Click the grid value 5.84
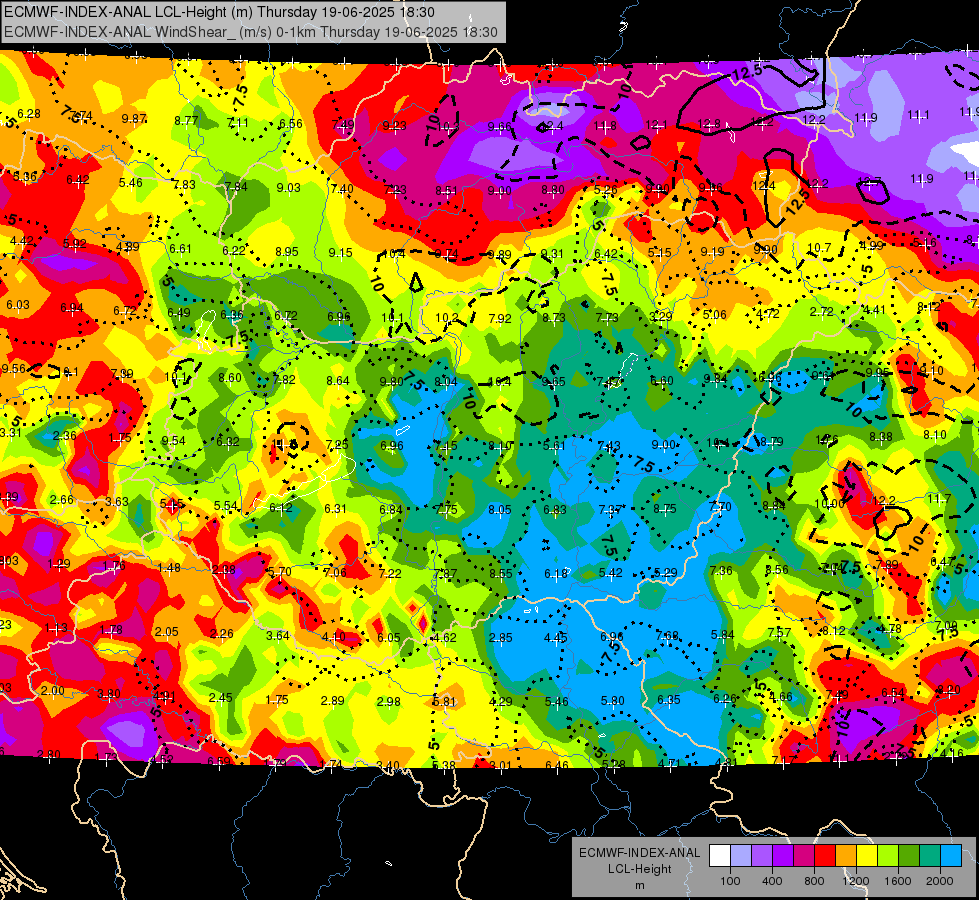979x900 pixels. pyautogui.click(x=722, y=635)
